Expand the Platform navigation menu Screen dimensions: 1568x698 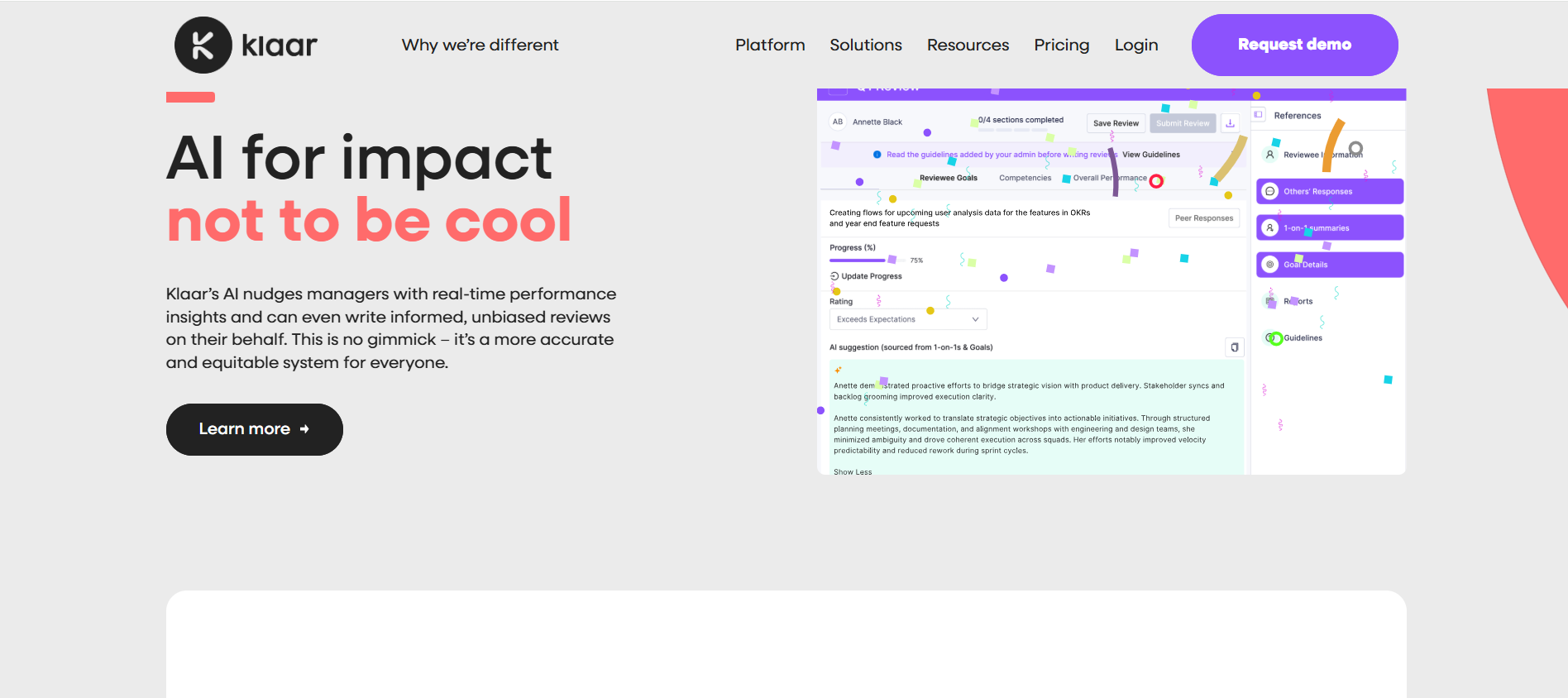tap(769, 45)
